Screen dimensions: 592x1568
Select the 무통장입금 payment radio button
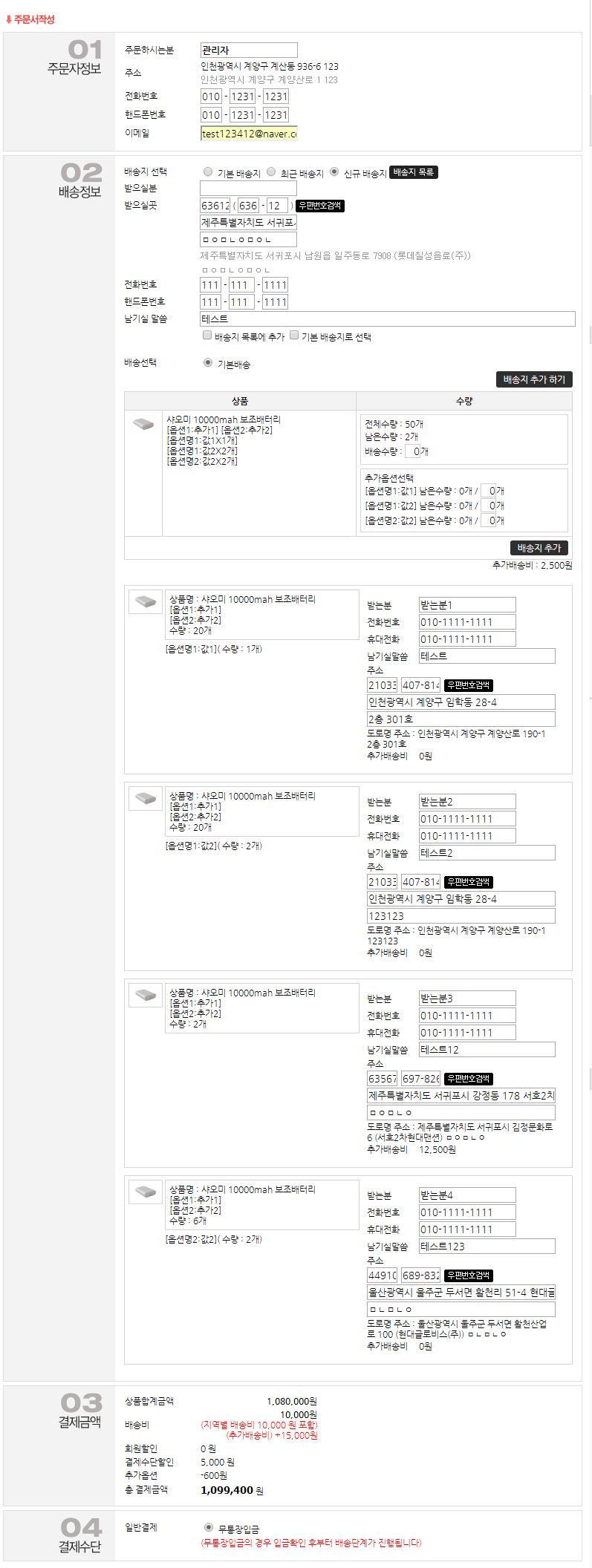point(209,1528)
